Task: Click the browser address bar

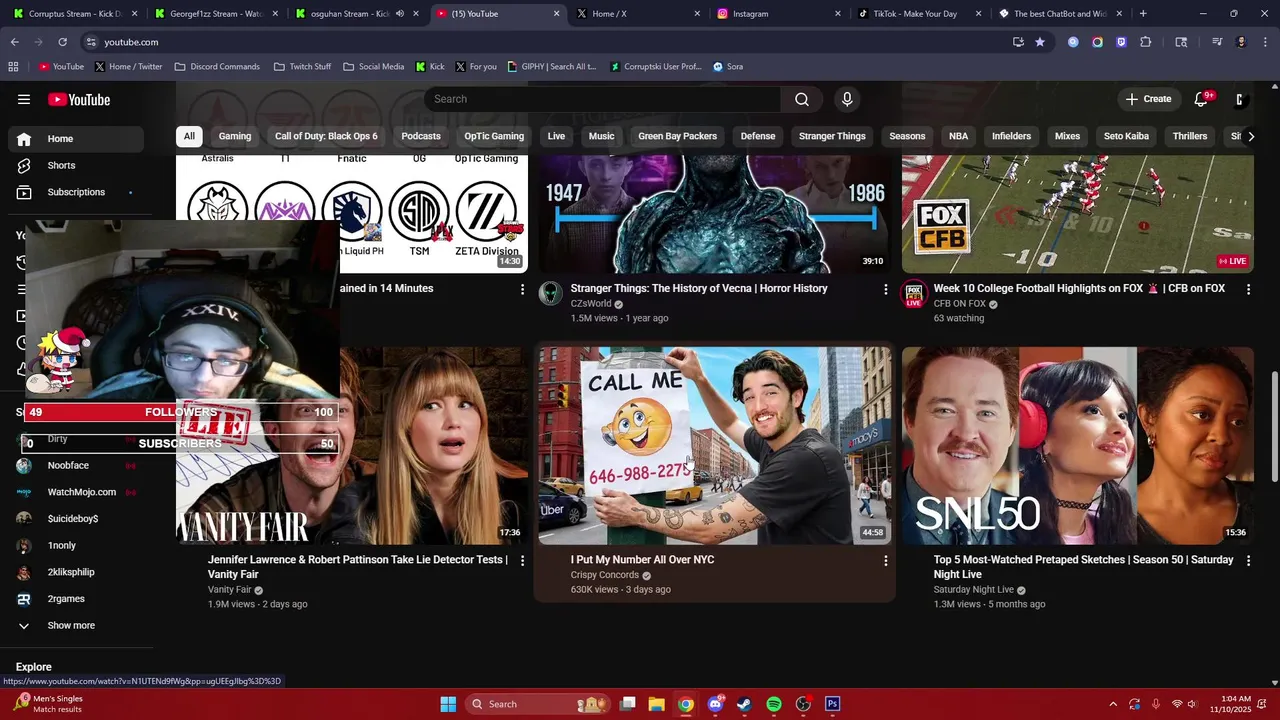Action: [x=540, y=42]
